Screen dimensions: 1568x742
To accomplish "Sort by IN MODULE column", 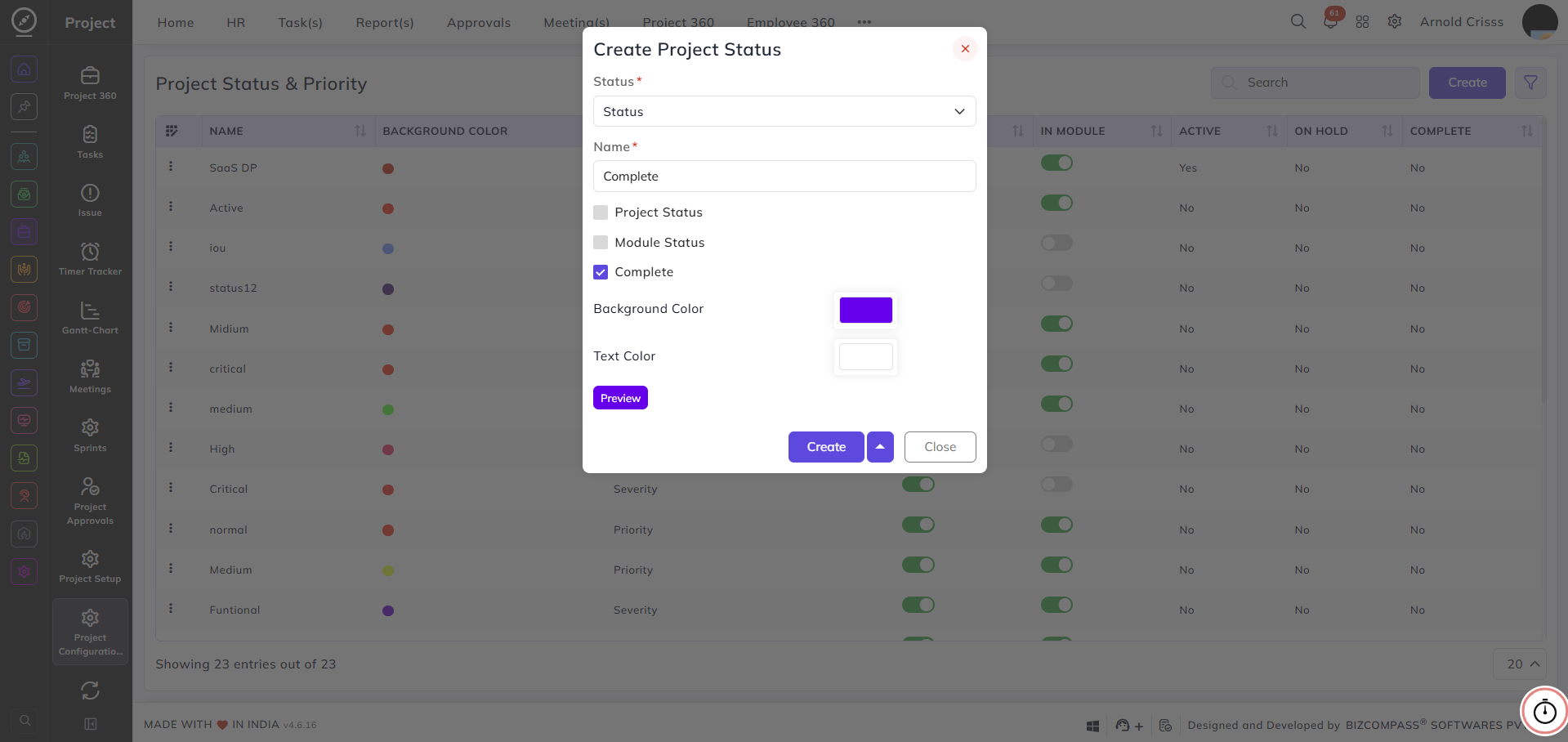I will [x=1156, y=131].
